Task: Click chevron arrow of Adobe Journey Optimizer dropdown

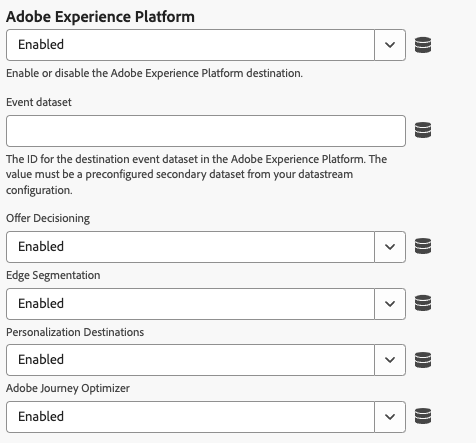Action: (x=390, y=417)
